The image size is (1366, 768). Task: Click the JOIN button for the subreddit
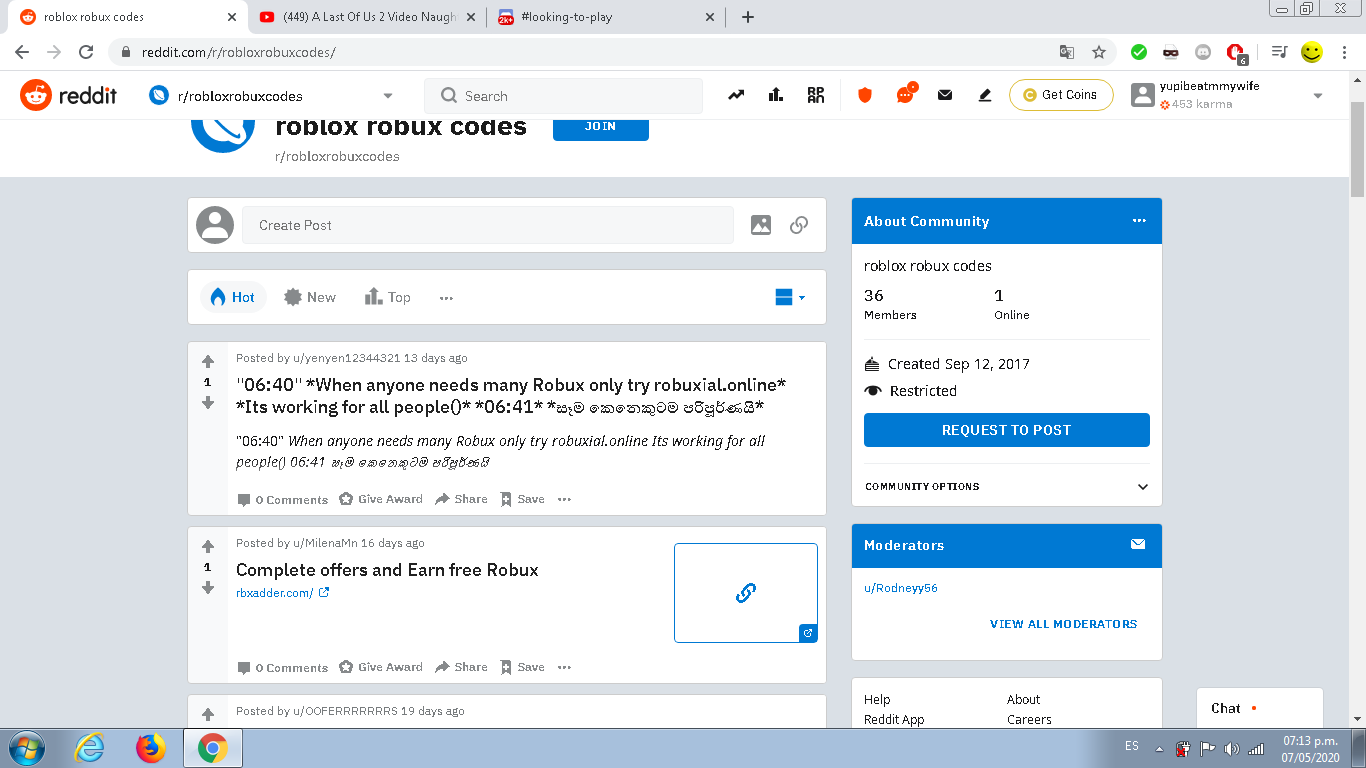coord(600,128)
